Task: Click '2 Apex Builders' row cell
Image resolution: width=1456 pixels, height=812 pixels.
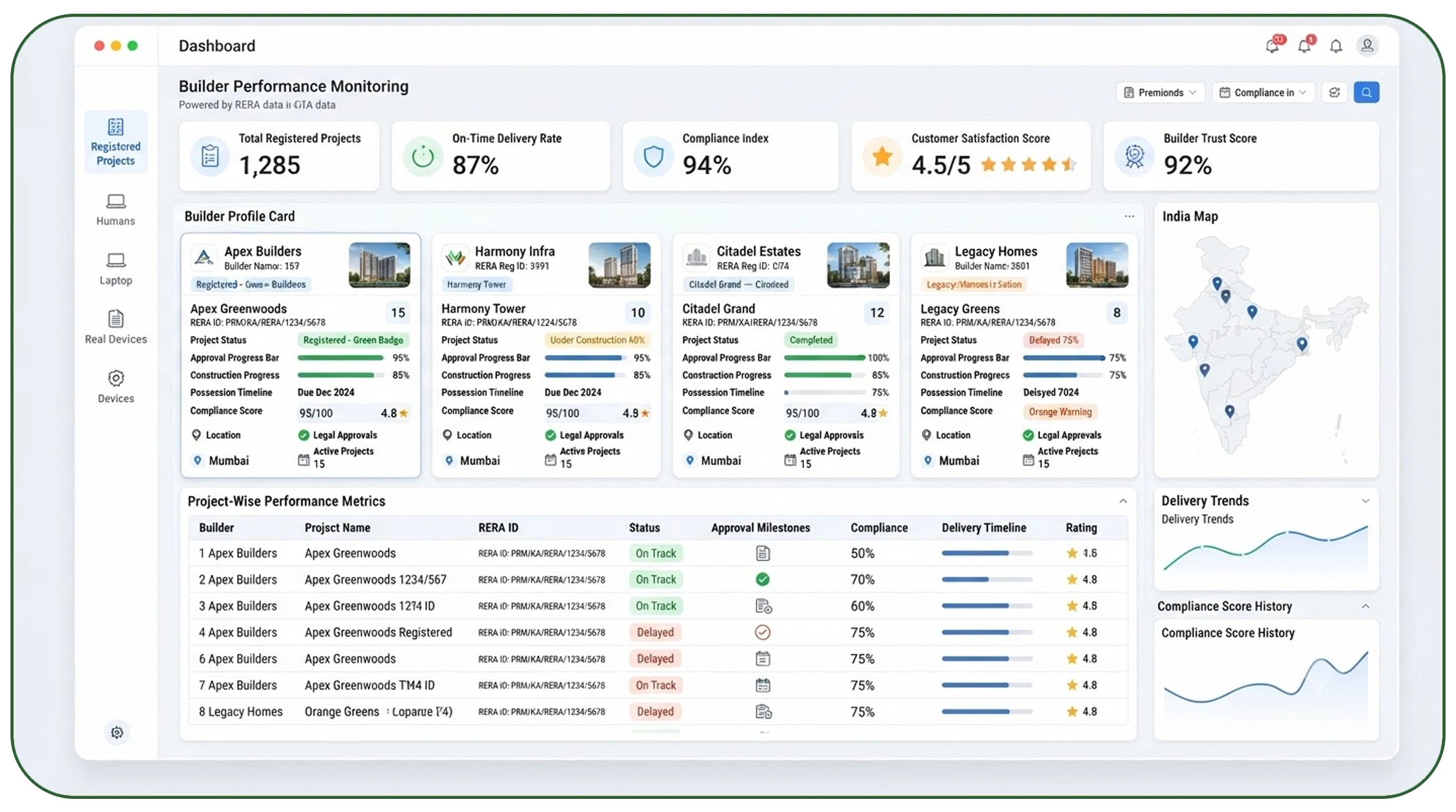Action: point(238,580)
